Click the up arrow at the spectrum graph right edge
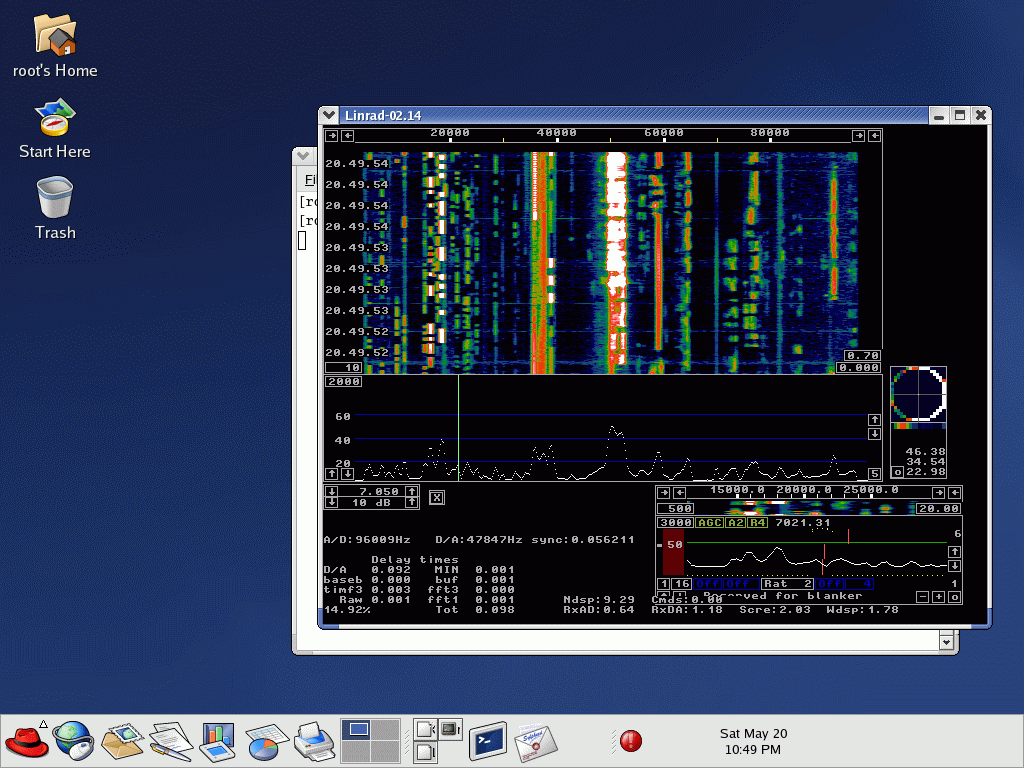 [x=874, y=419]
